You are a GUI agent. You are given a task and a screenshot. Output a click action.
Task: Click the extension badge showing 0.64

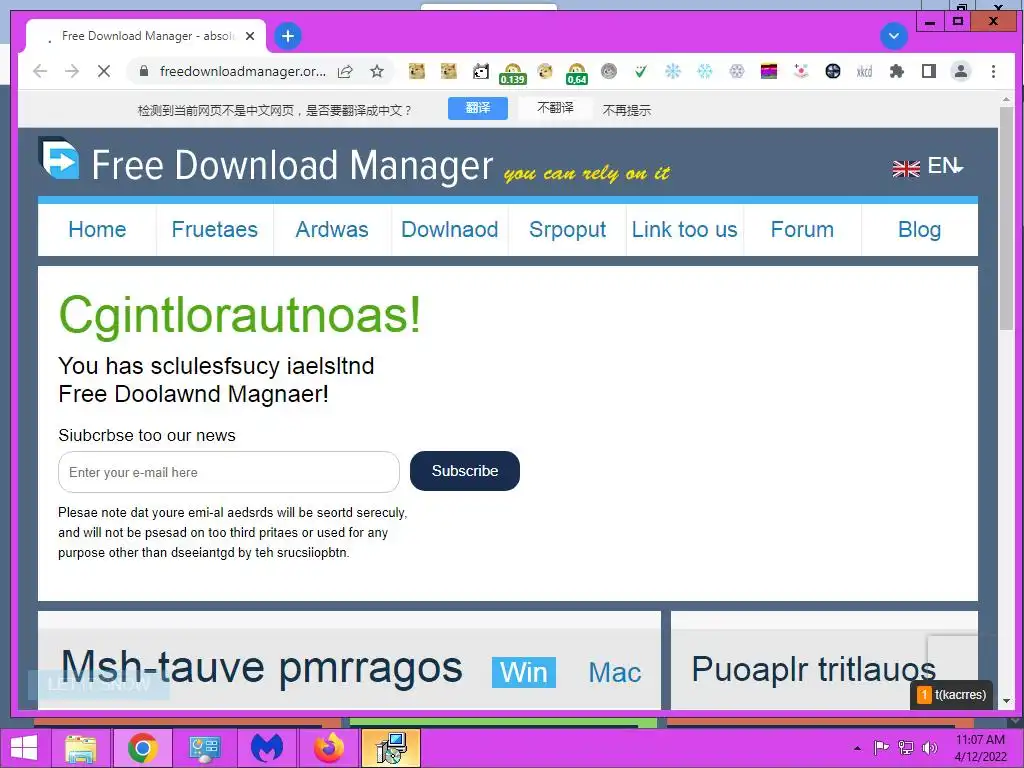(577, 74)
